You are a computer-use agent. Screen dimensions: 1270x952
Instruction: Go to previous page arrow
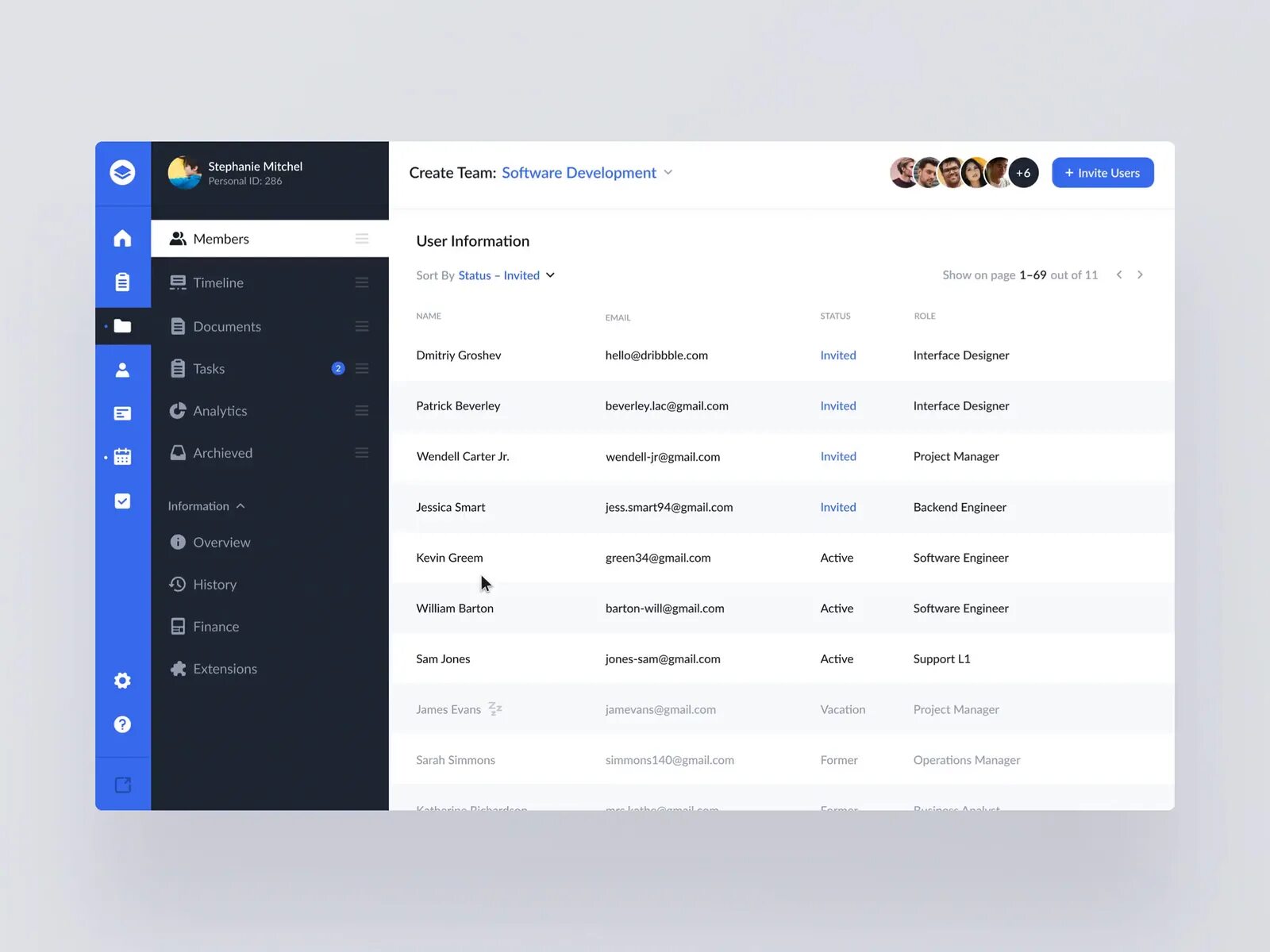coord(1119,274)
